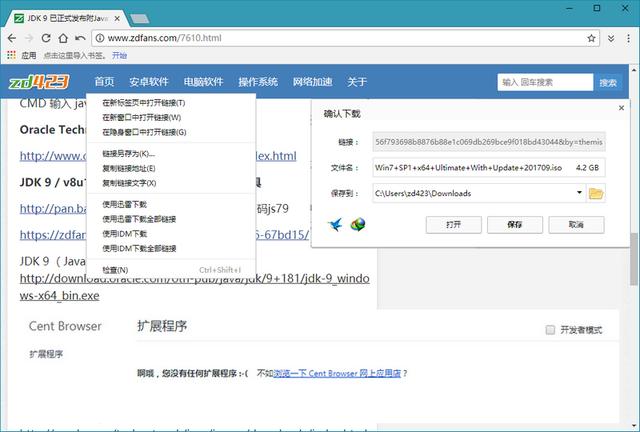Open Android software nav item
Screen dimensions: 640x432
click(149, 82)
